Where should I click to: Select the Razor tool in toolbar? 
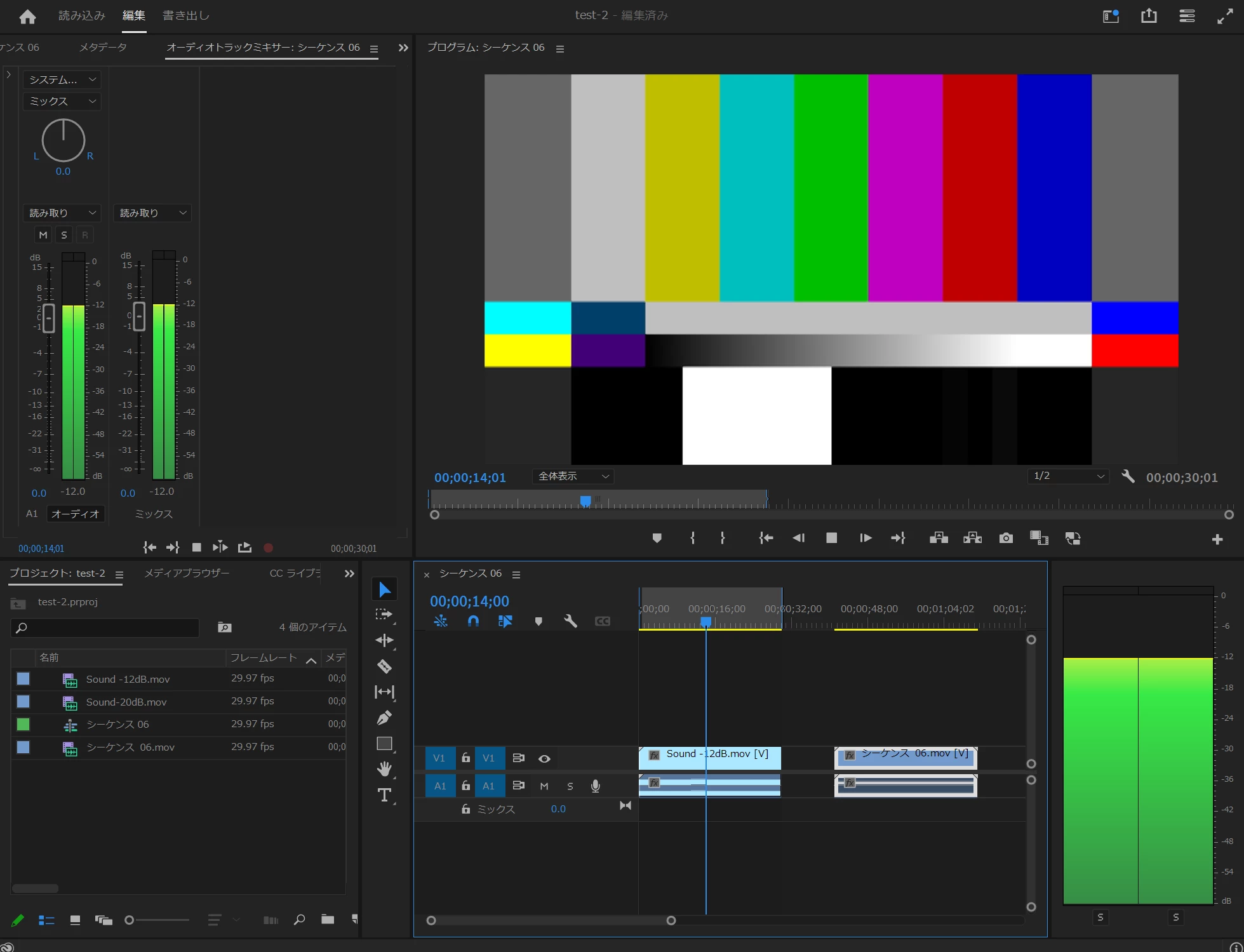tap(384, 666)
